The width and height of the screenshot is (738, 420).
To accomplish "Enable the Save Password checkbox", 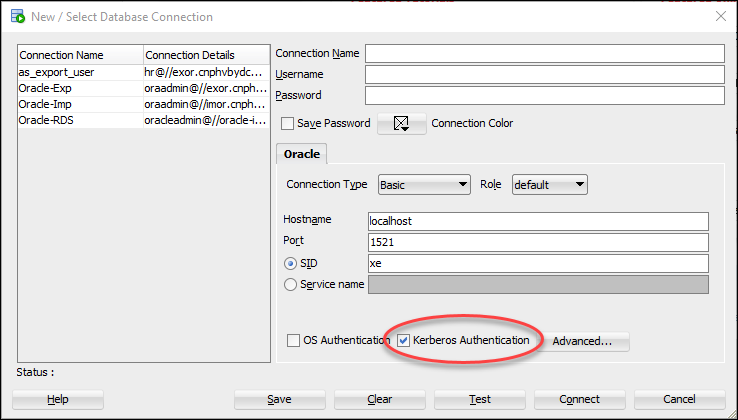I will click(x=288, y=124).
